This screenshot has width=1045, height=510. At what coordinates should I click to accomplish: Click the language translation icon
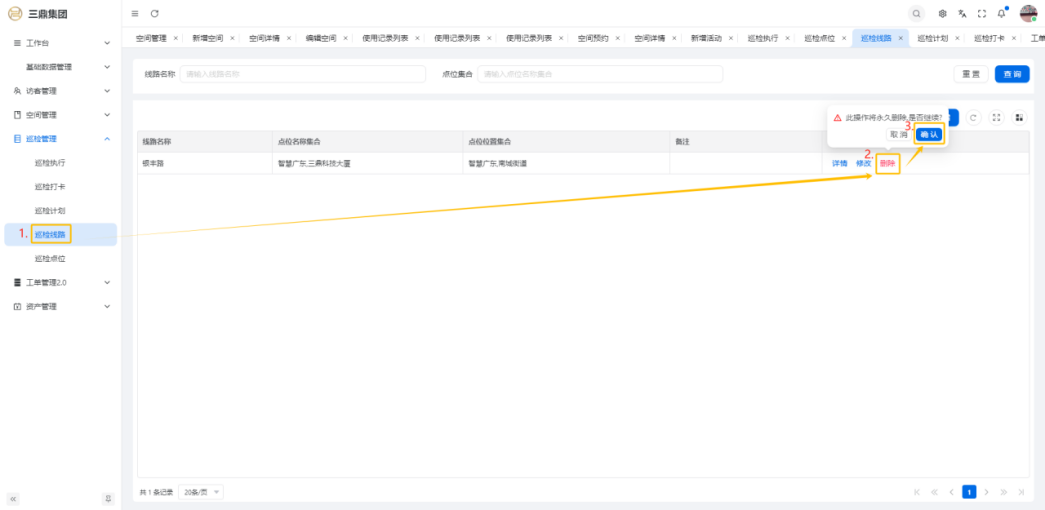tap(962, 13)
